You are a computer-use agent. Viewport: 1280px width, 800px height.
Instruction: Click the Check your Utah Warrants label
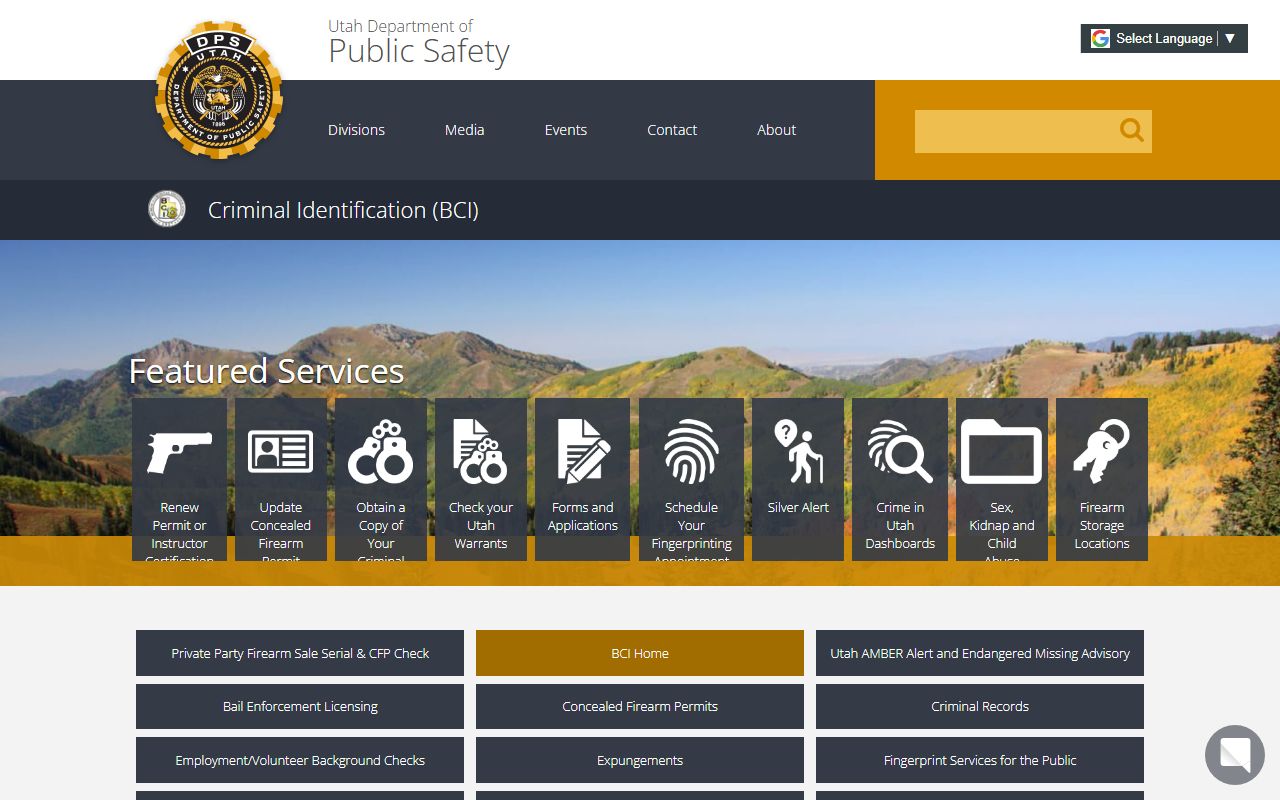pyautogui.click(x=481, y=525)
